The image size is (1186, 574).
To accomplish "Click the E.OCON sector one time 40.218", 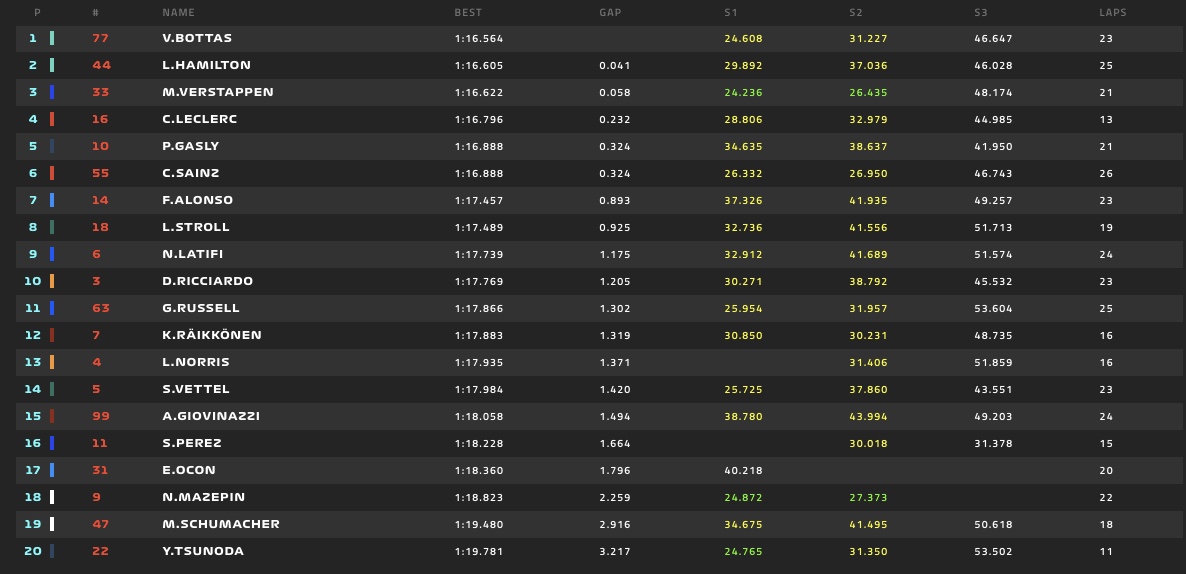I will coord(744,470).
